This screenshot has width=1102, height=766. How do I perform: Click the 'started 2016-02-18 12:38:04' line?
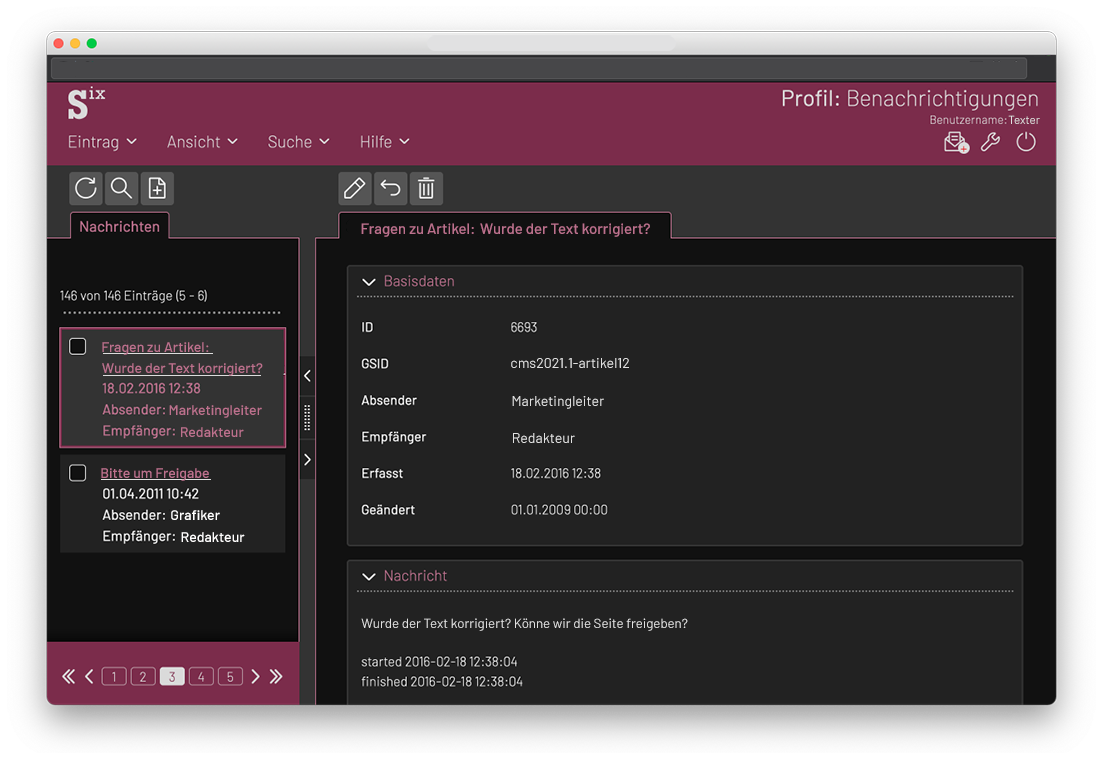(439, 662)
